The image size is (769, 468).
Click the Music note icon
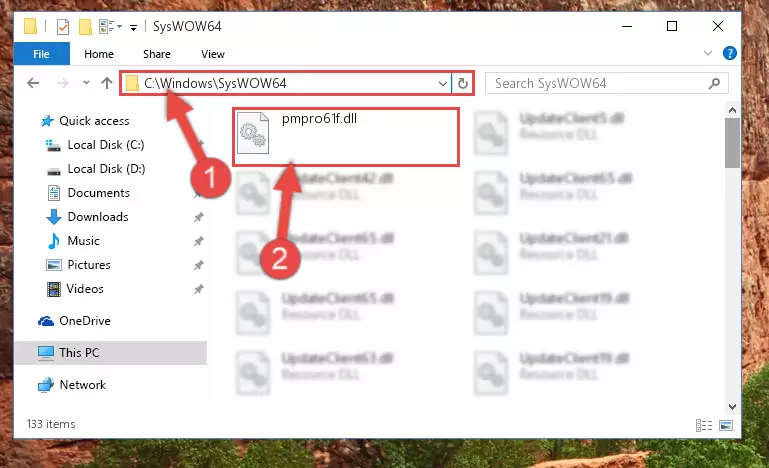click(53, 241)
